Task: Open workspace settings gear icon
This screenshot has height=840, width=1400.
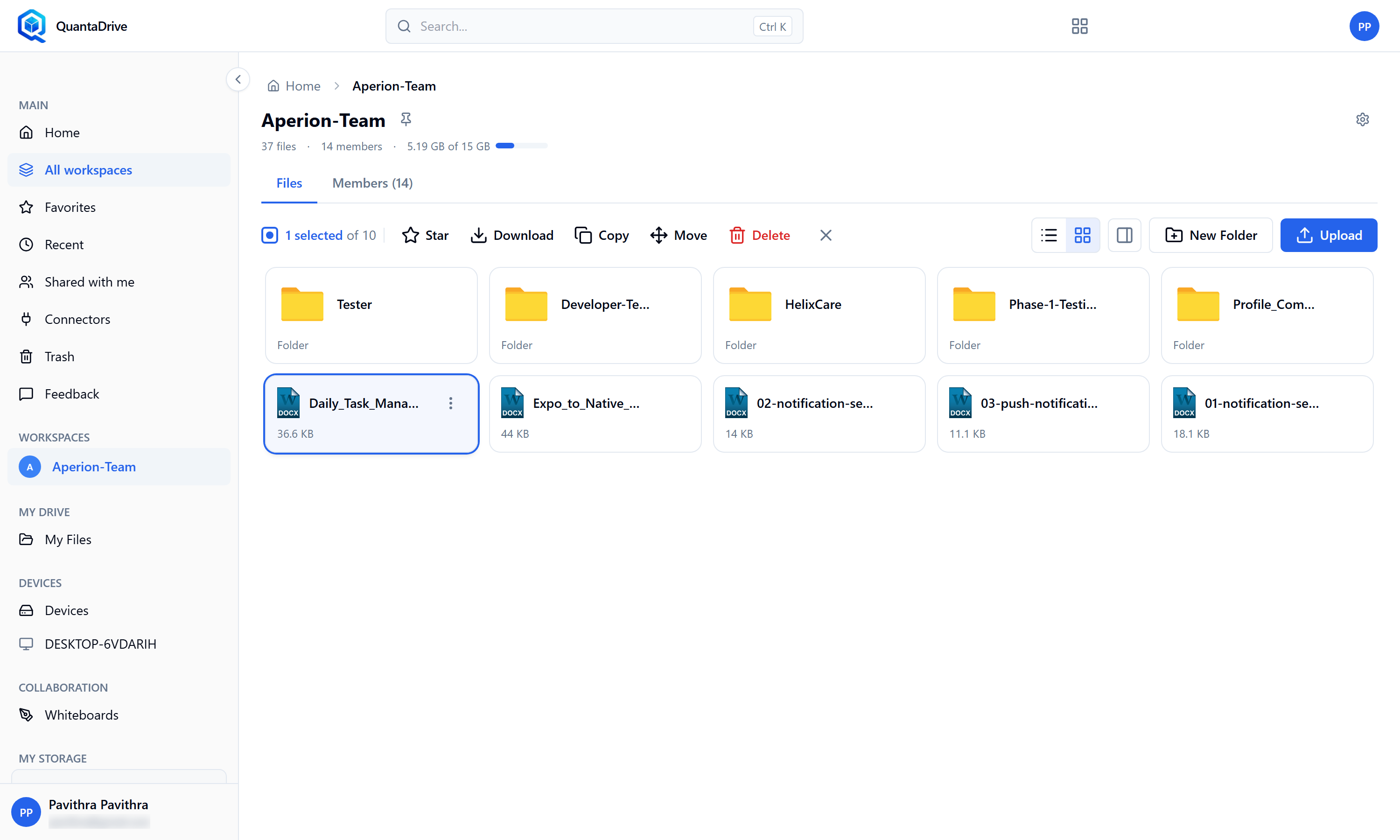Action: click(1362, 119)
